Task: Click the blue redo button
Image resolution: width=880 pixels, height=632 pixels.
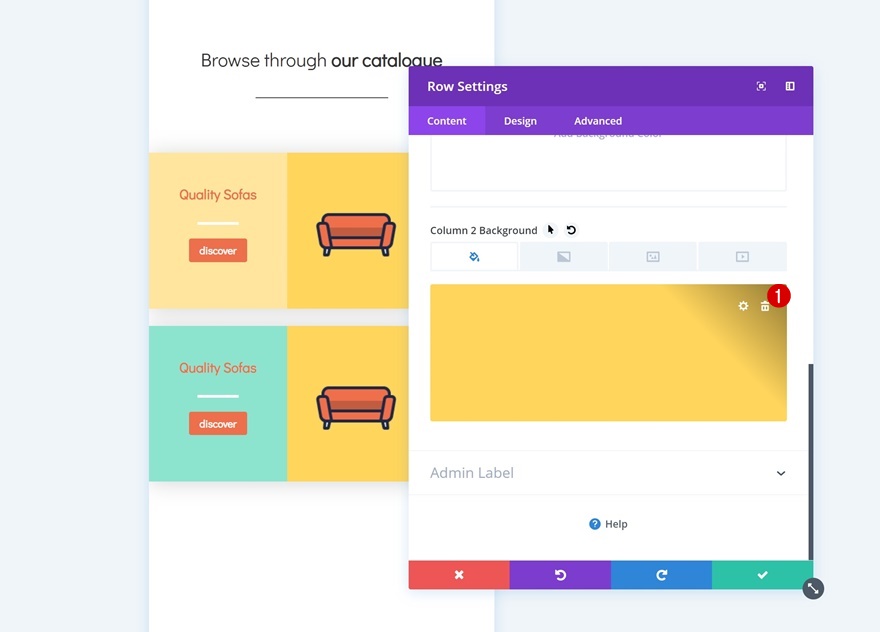Action: pos(661,575)
